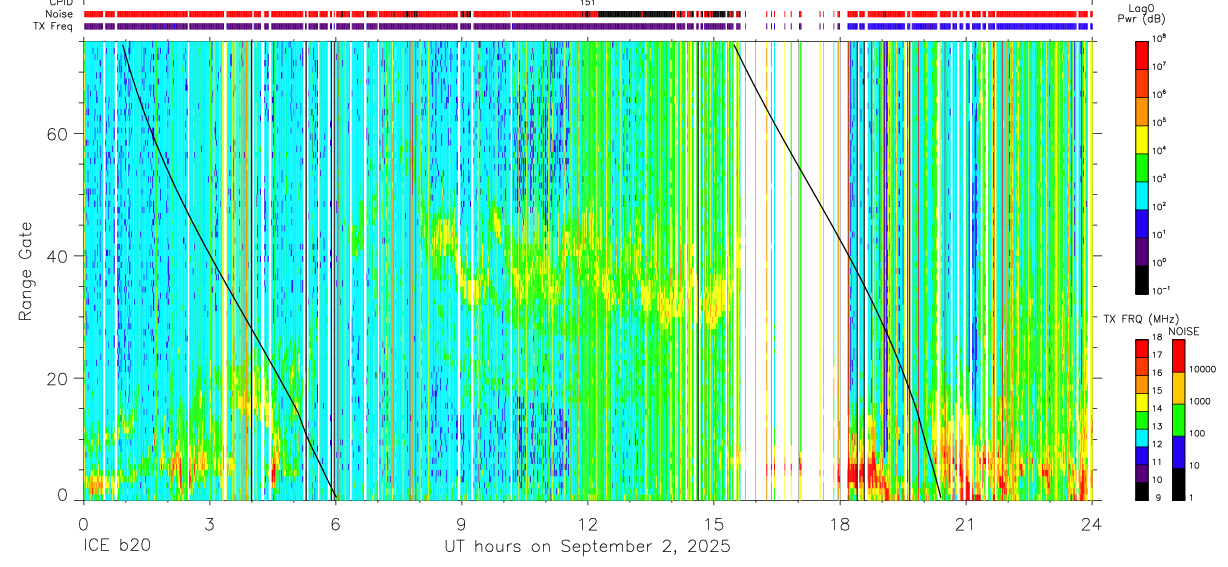Click the purple-and-blue TX Freq strip above plot
The height and width of the screenshot is (567, 1228).
point(587,26)
